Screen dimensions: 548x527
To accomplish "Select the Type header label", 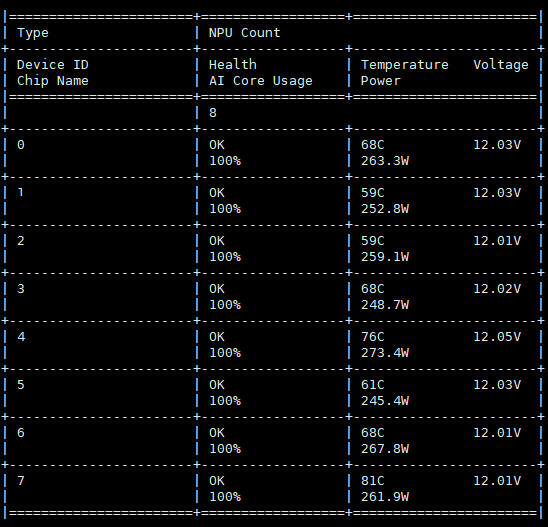I will [33, 33].
